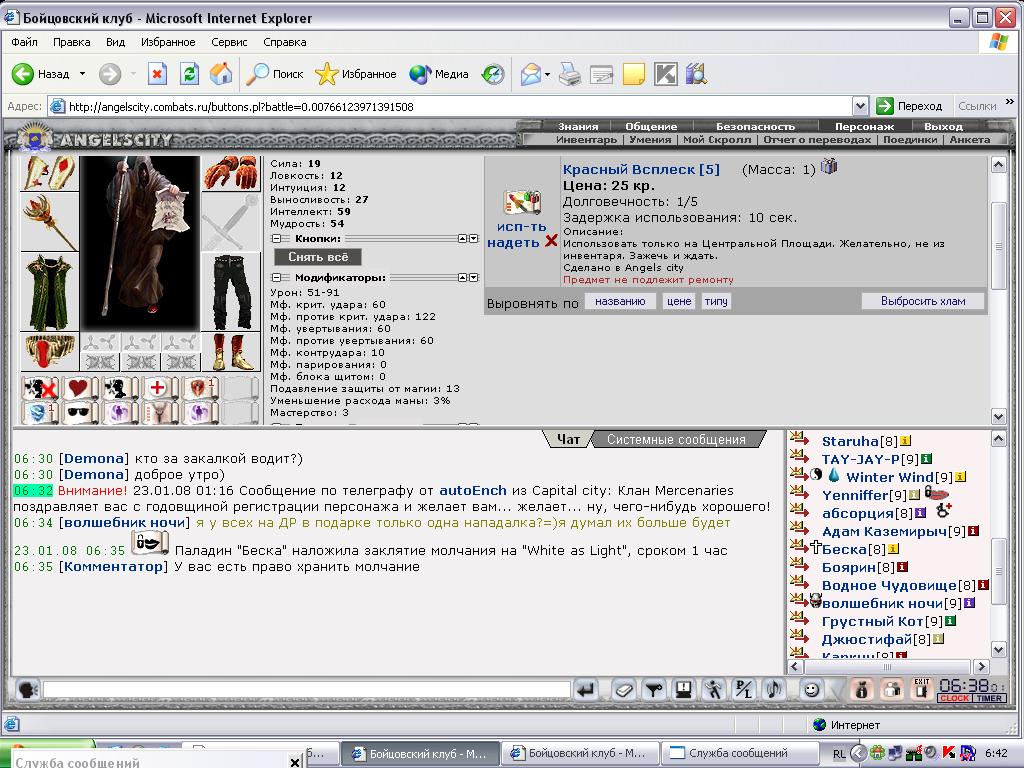The image size is (1024, 768).
Task: Open the Красный Всплеск [5] item link
Action: point(641,169)
